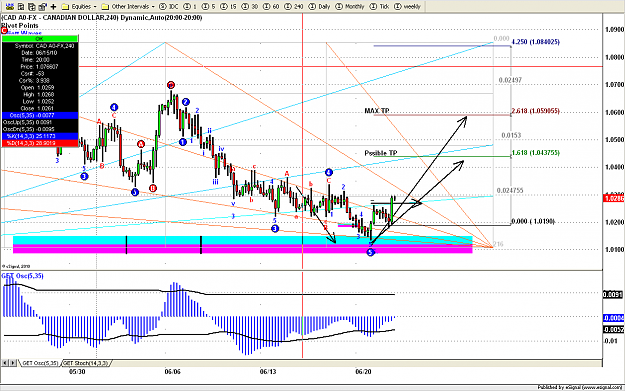Click the left tab-scroll arrow
Screen dimensions: 625x391
tap(5, 363)
